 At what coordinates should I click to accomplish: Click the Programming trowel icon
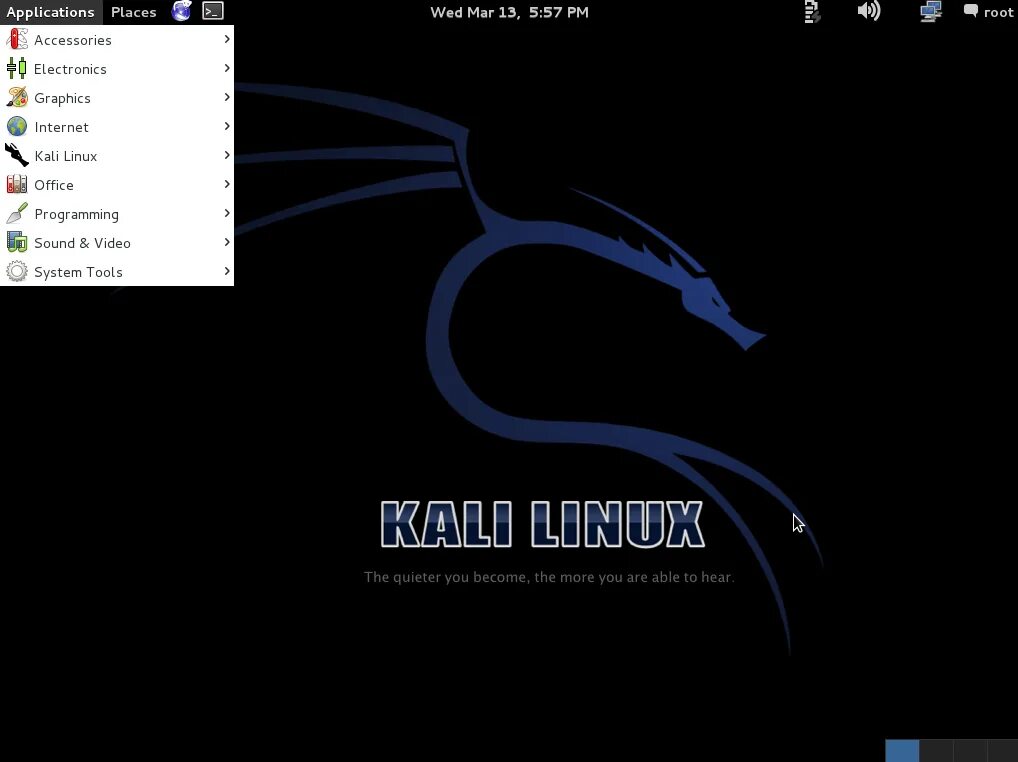click(x=17, y=214)
